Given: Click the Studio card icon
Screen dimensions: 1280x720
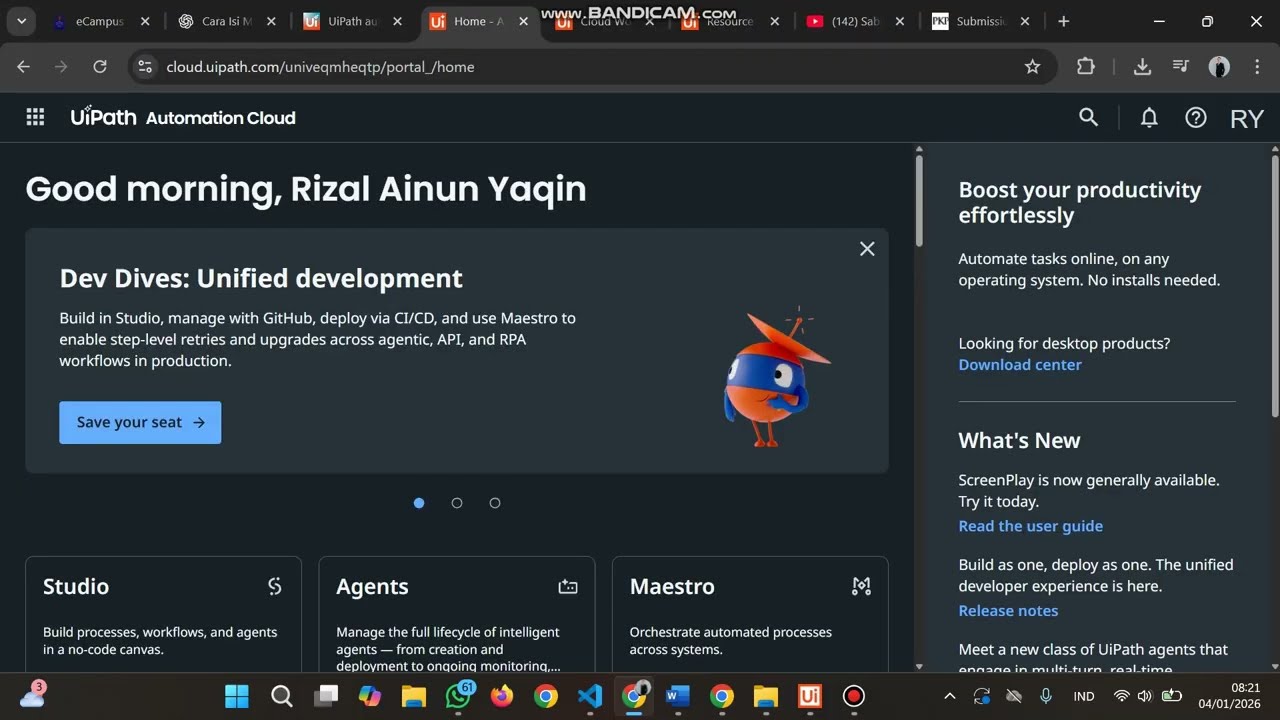Looking at the screenshot, I should tap(275, 586).
